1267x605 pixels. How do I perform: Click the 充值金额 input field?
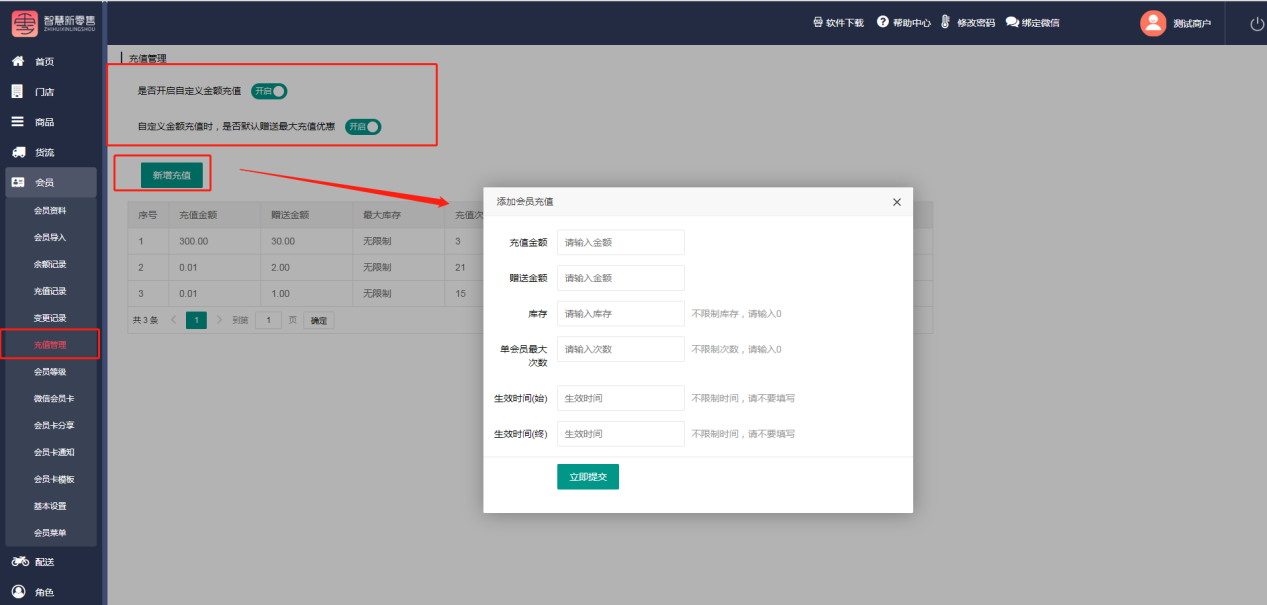621,242
